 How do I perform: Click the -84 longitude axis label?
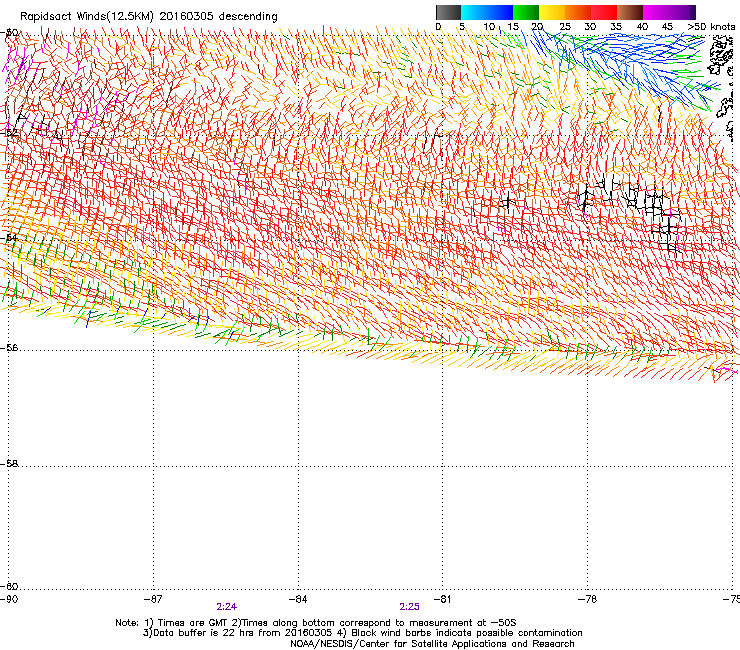pos(298,599)
